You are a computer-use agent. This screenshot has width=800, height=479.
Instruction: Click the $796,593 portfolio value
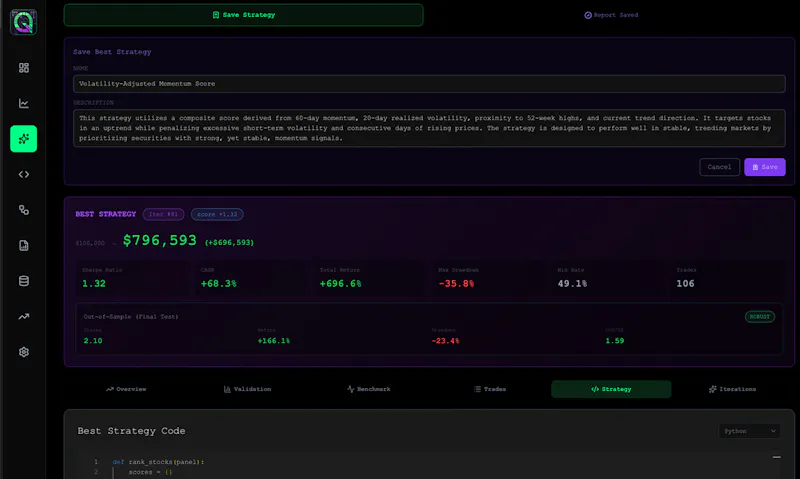pos(160,240)
